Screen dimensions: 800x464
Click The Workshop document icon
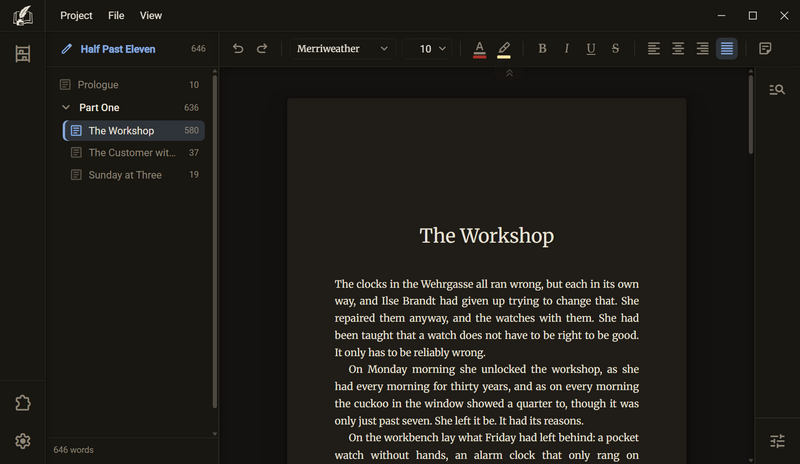(x=76, y=131)
